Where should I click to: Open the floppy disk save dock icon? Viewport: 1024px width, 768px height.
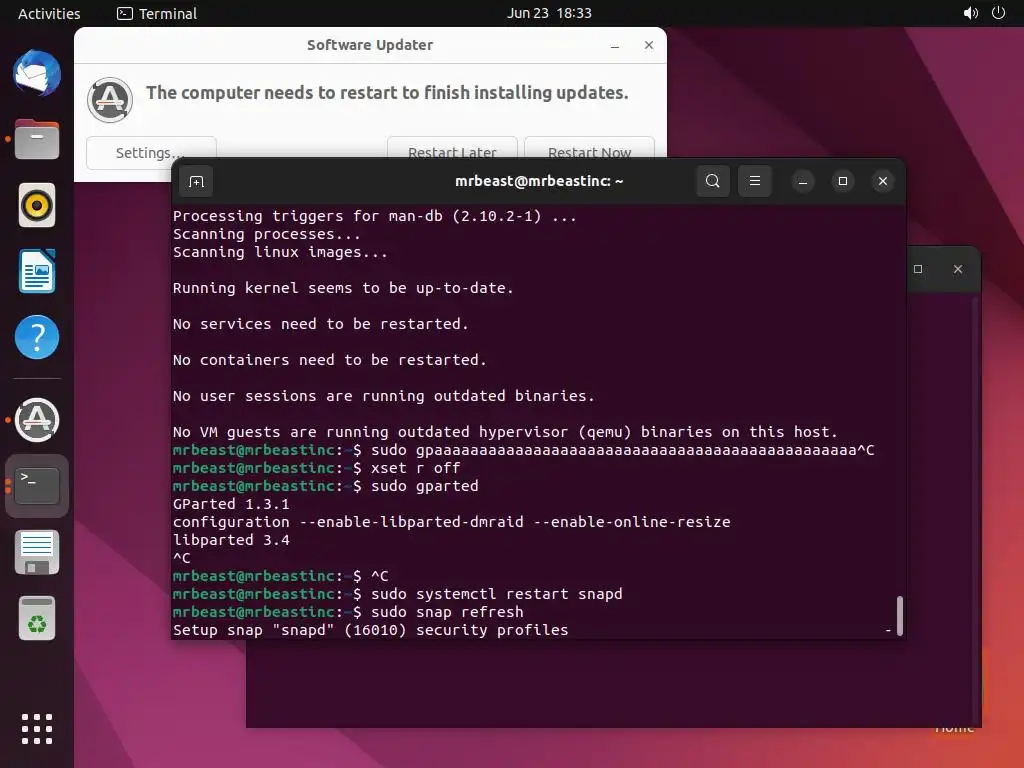click(37, 552)
